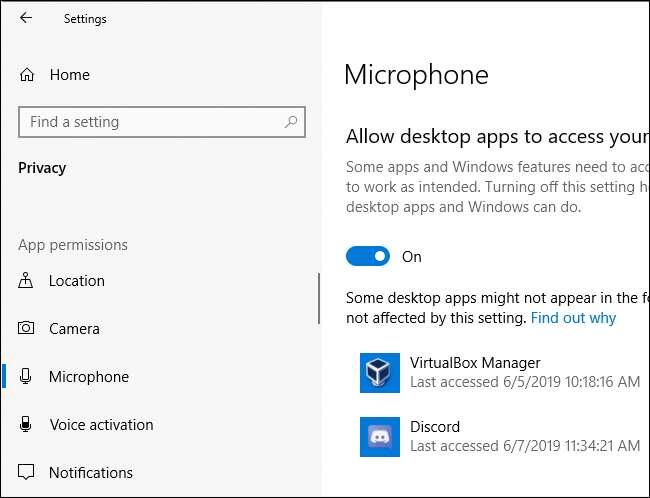Click the sidebar vertical scrollbar
This screenshot has height=498, width=650.
coord(318,300)
